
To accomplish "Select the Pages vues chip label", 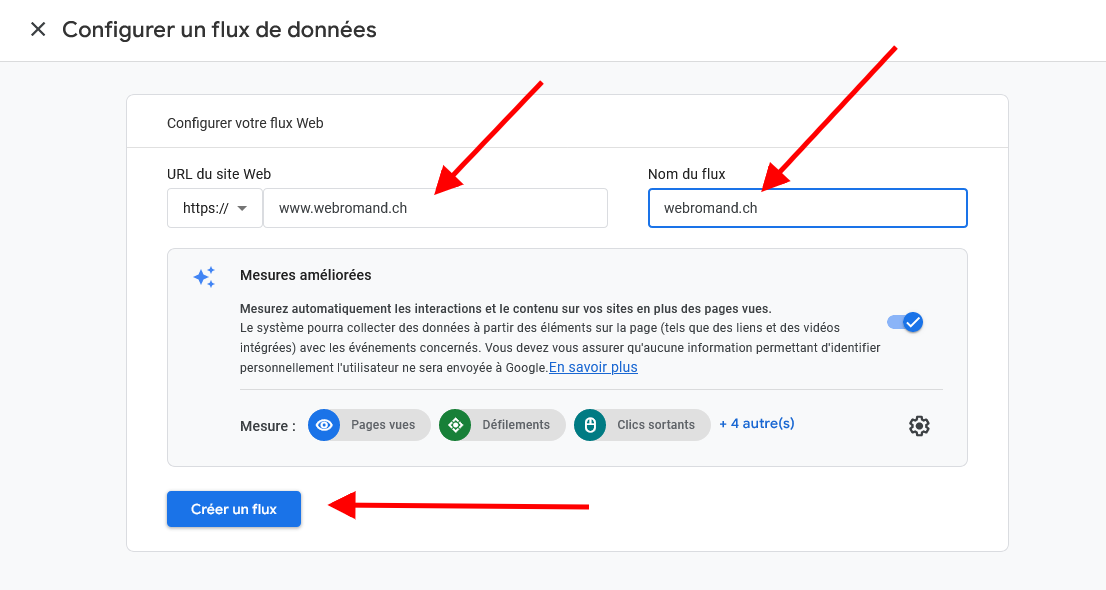I will click(x=383, y=425).
